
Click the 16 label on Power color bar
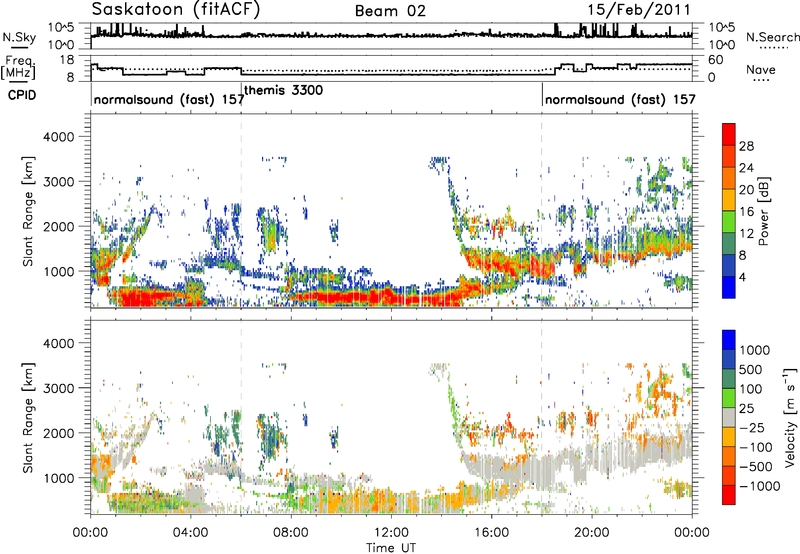tap(746, 211)
